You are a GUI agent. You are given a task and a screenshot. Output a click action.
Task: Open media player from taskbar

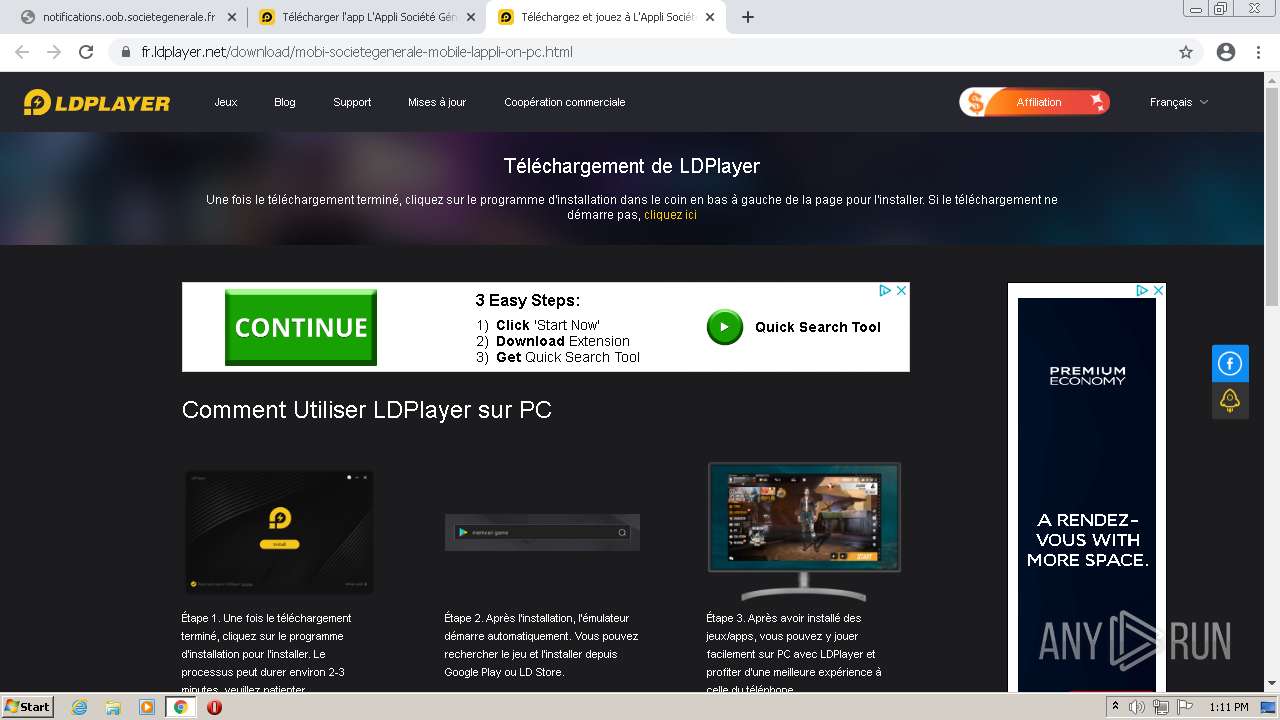147,707
